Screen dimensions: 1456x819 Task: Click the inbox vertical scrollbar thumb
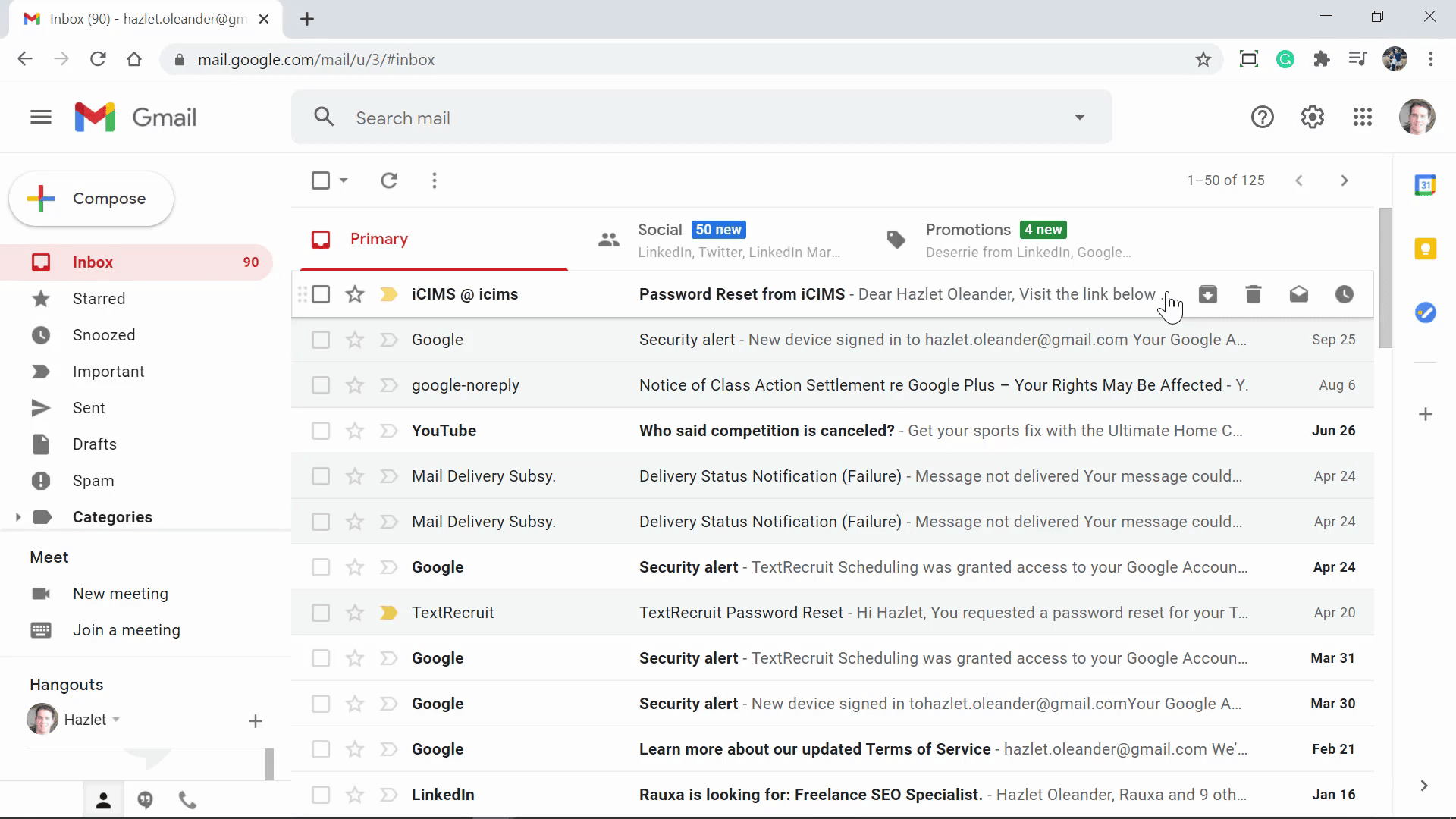point(1385,278)
